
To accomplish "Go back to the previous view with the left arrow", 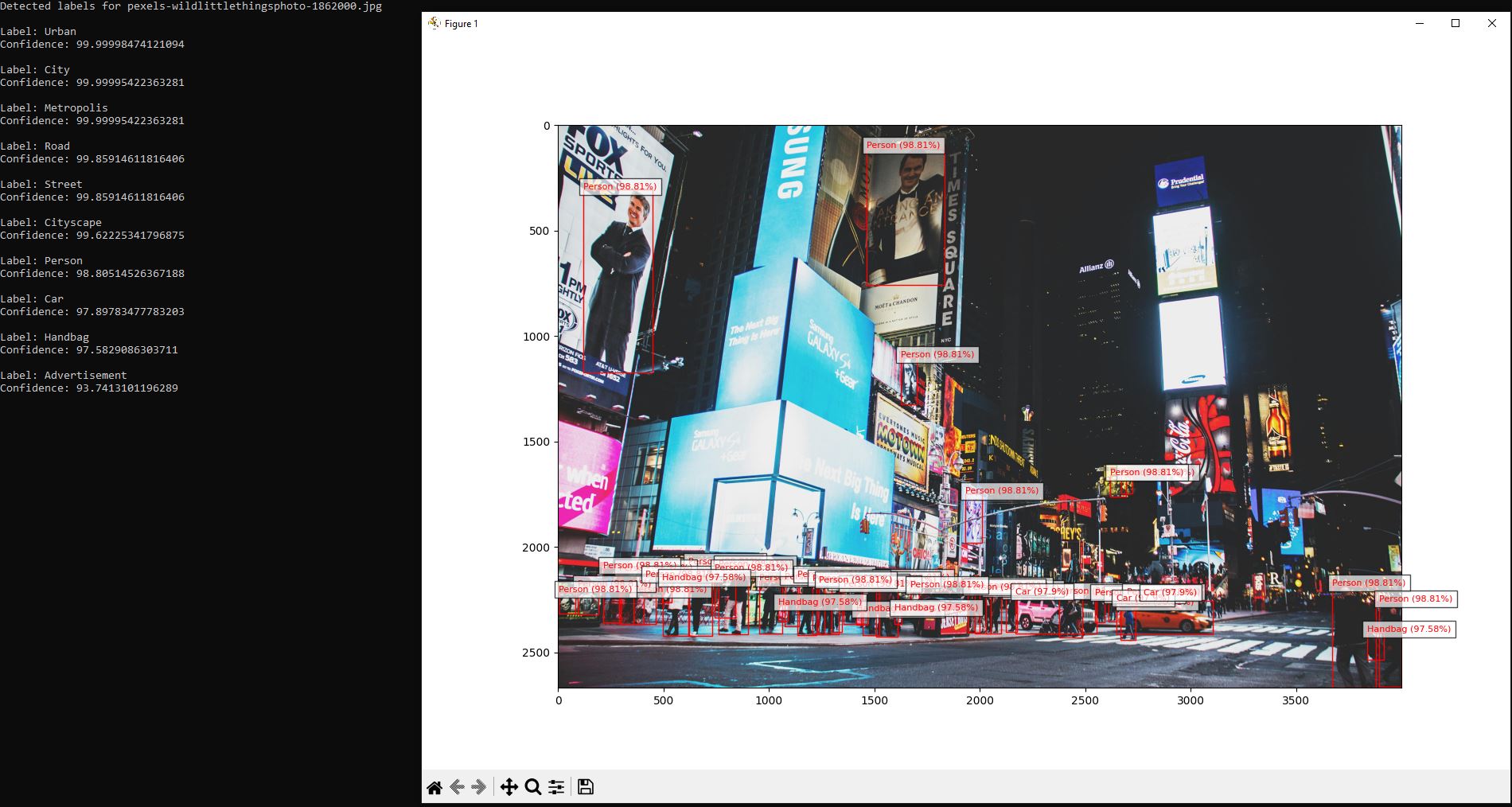I will pyautogui.click(x=457, y=787).
